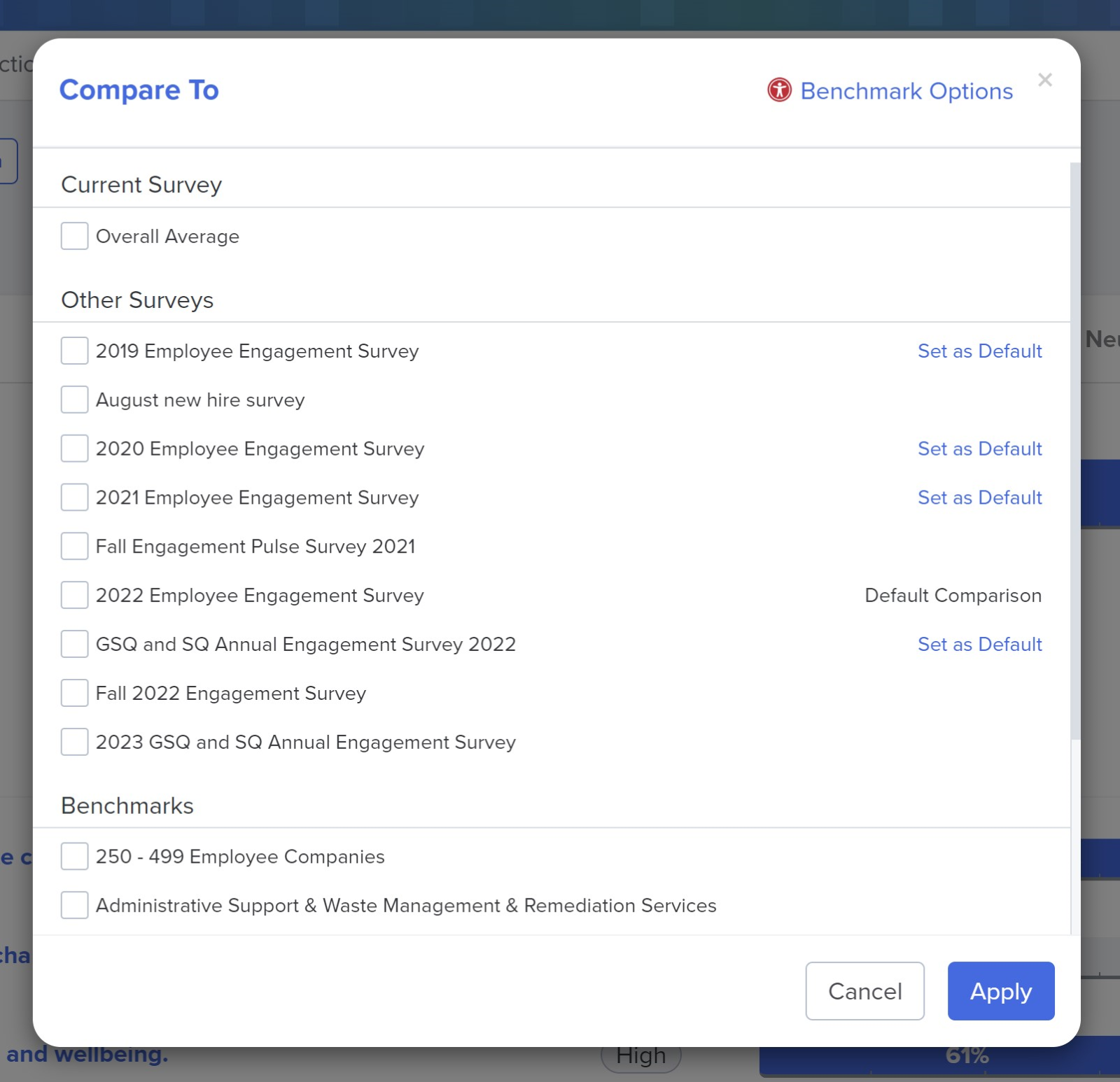Set 2021 Employee Engagement Survey as default
This screenshot has height=1082, width=1120.
(979, 498)
